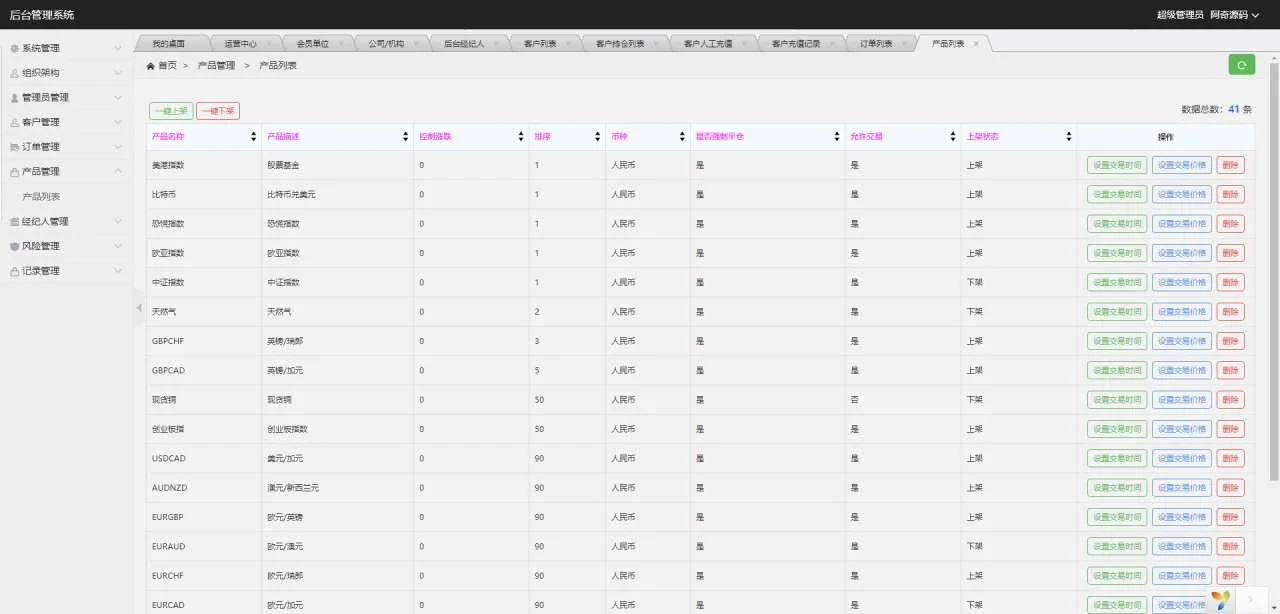Image resolution: width=1280 pixels, height=614 pixels.
Task: Click the 风险管理 shield icon in sidebar
Action: pyautogui.click(x=14, y=246)
